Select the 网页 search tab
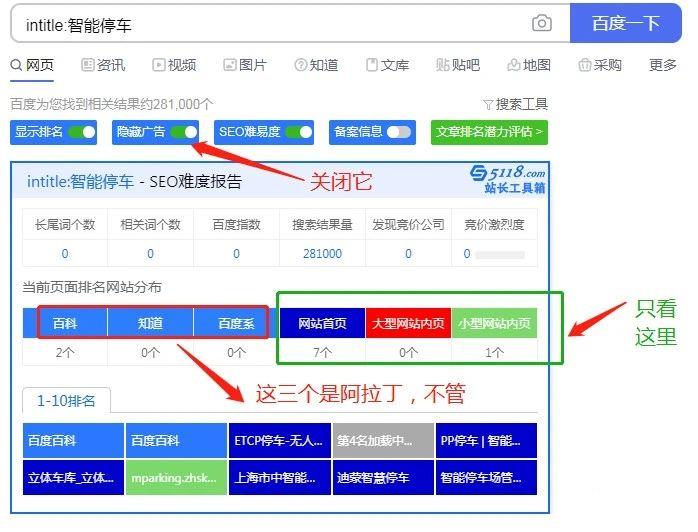698x532 pixels. point(32,65)
